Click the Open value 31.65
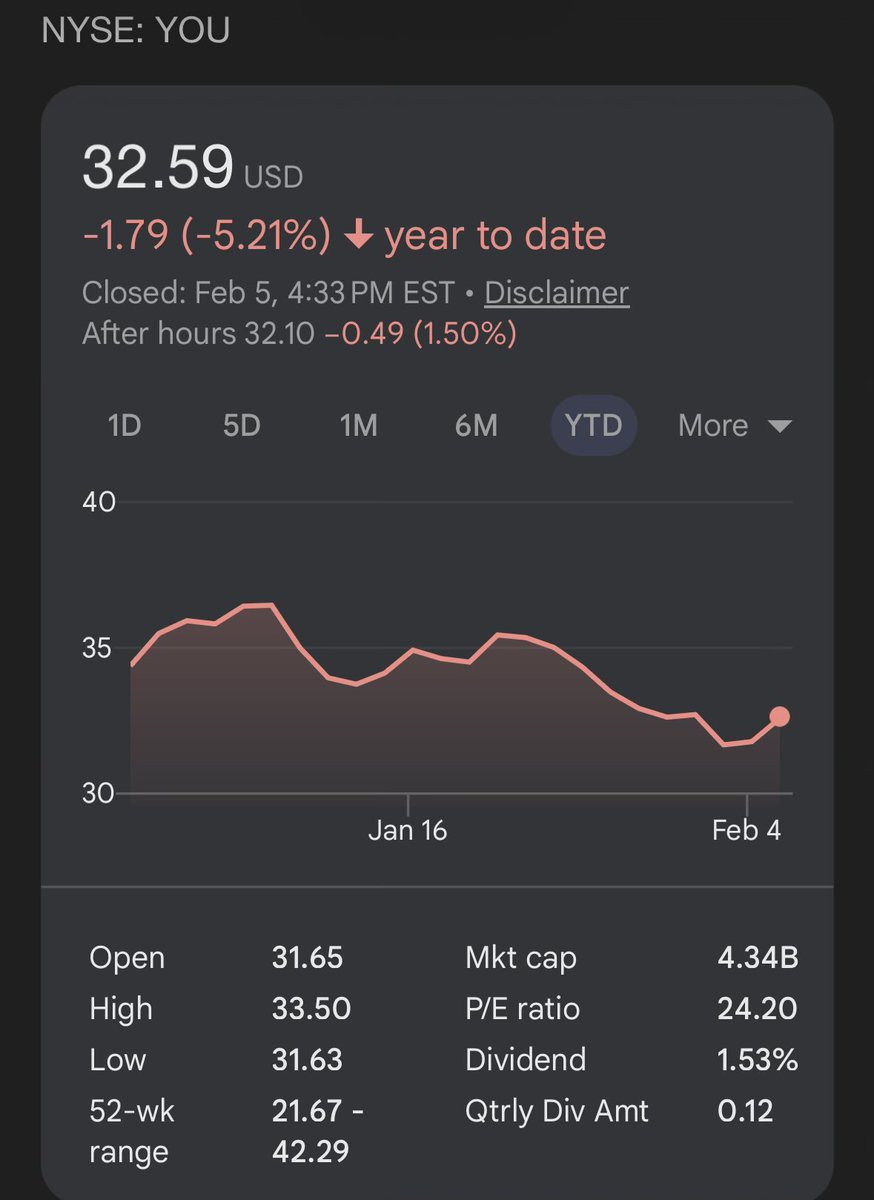This screenshot has height=1200, width=874. (308, 957)
